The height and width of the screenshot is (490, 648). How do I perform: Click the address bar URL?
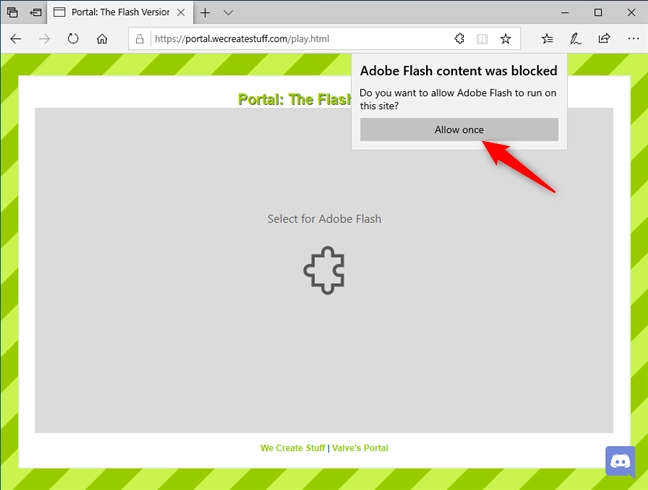[x=242, y=39]
